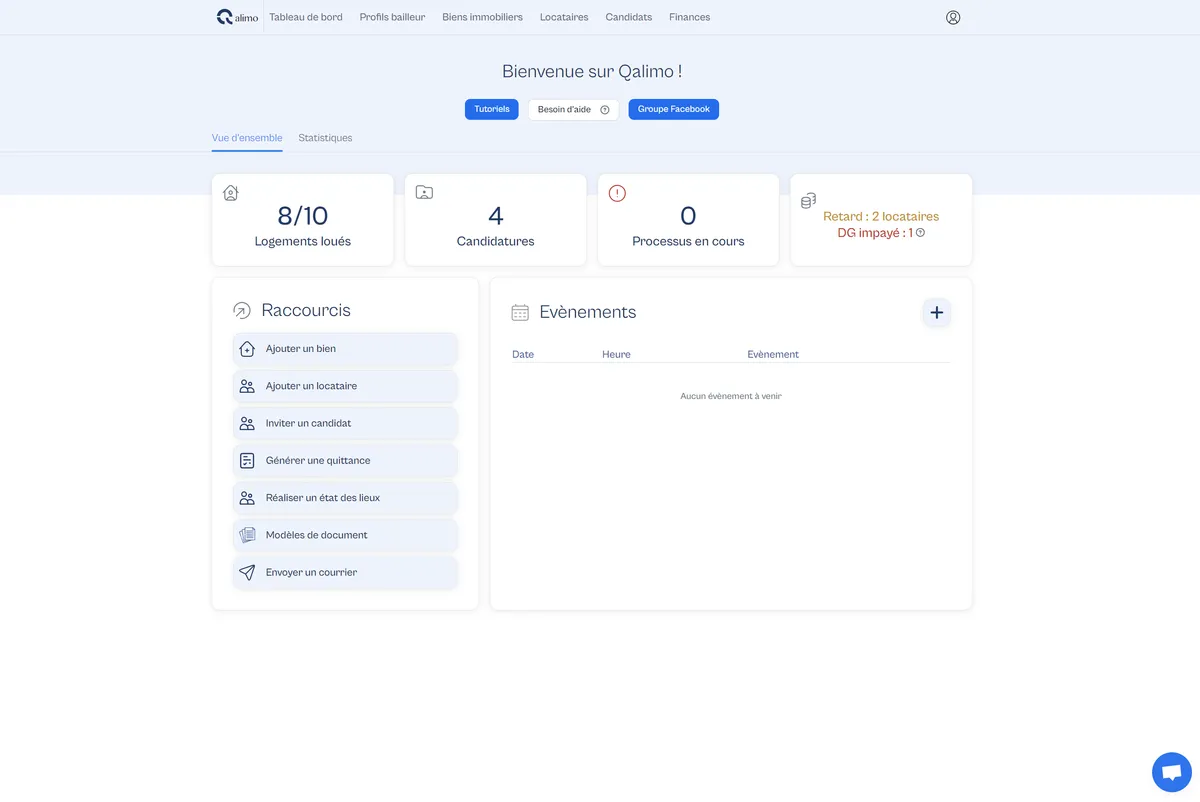Image resolution: width=1200 pixels, height=802 pixels.
Task: Click the Aucun évènement à venir message
Action: click(x=731, y=396)
